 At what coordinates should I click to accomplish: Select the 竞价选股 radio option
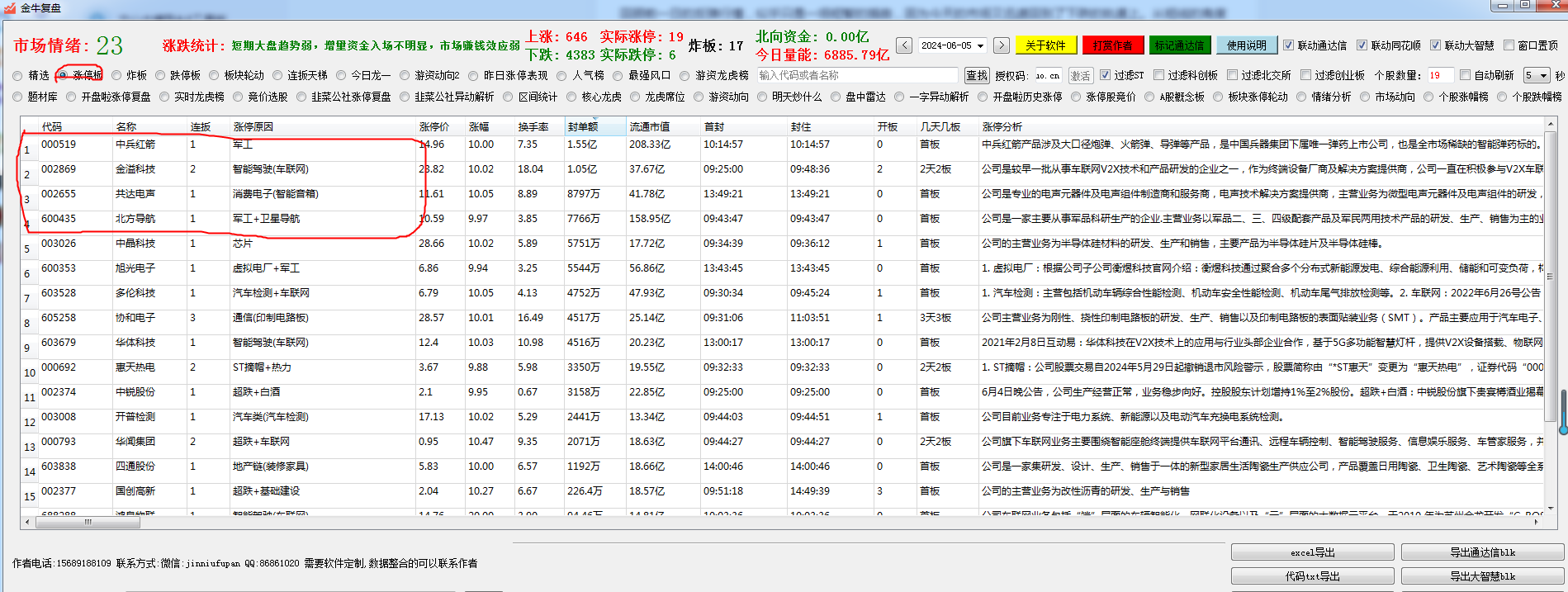pos(238,97)
